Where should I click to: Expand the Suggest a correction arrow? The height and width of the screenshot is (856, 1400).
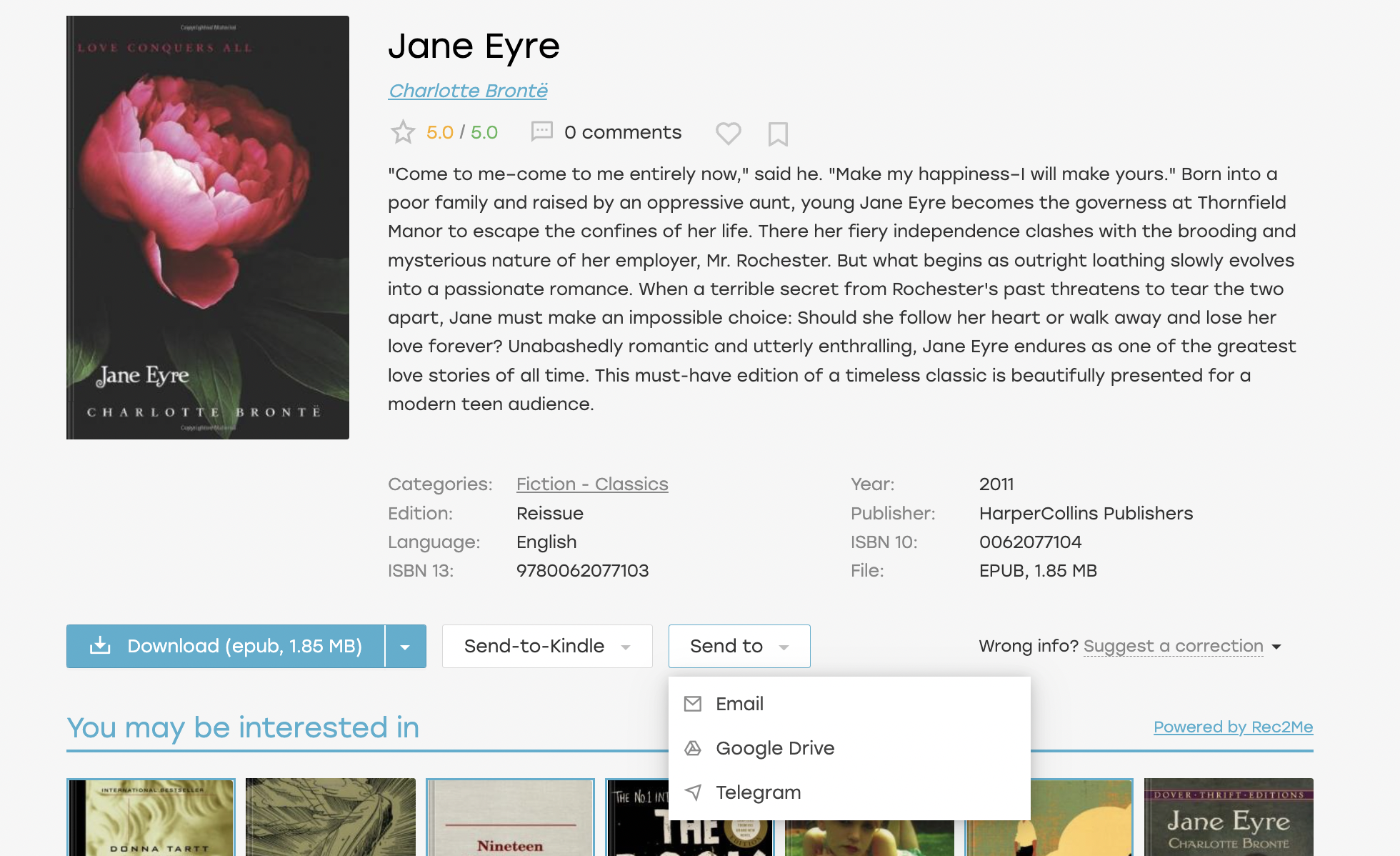pyautogui.click(x=1276, y=647)
